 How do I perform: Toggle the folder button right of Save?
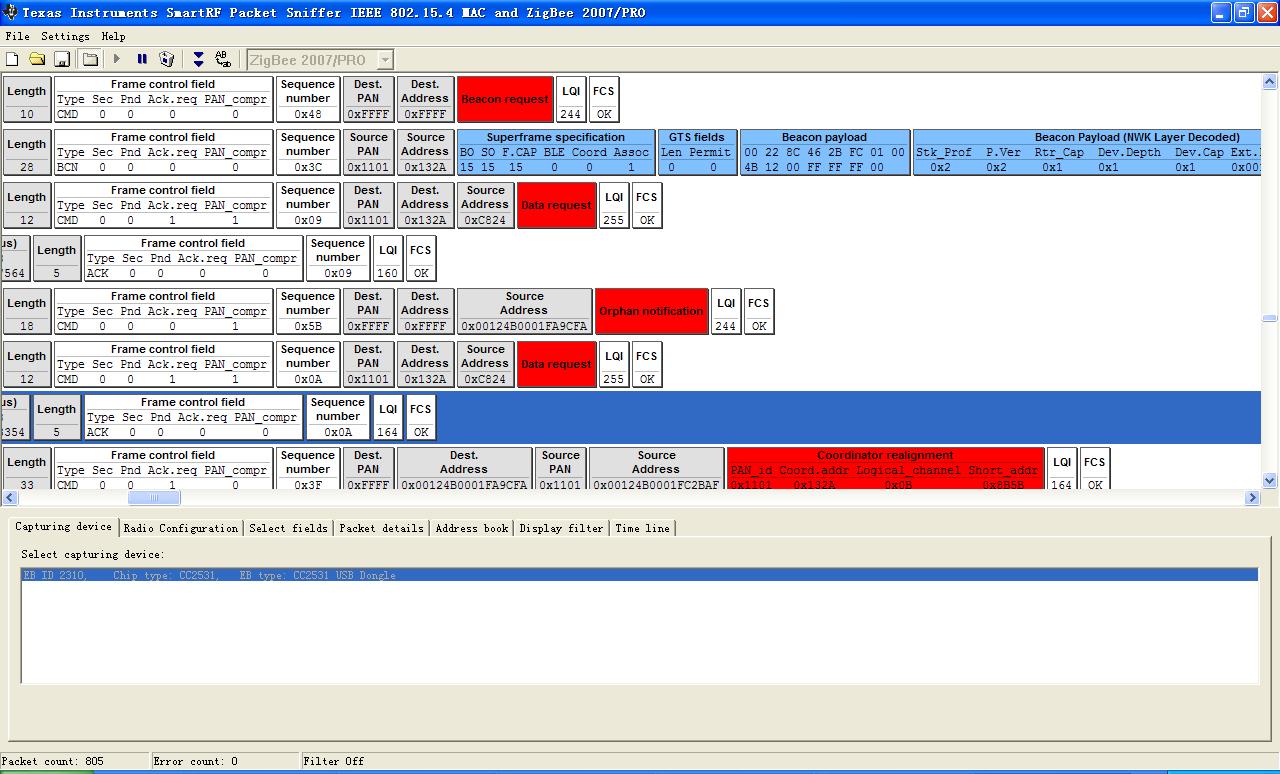pos(90,60)
